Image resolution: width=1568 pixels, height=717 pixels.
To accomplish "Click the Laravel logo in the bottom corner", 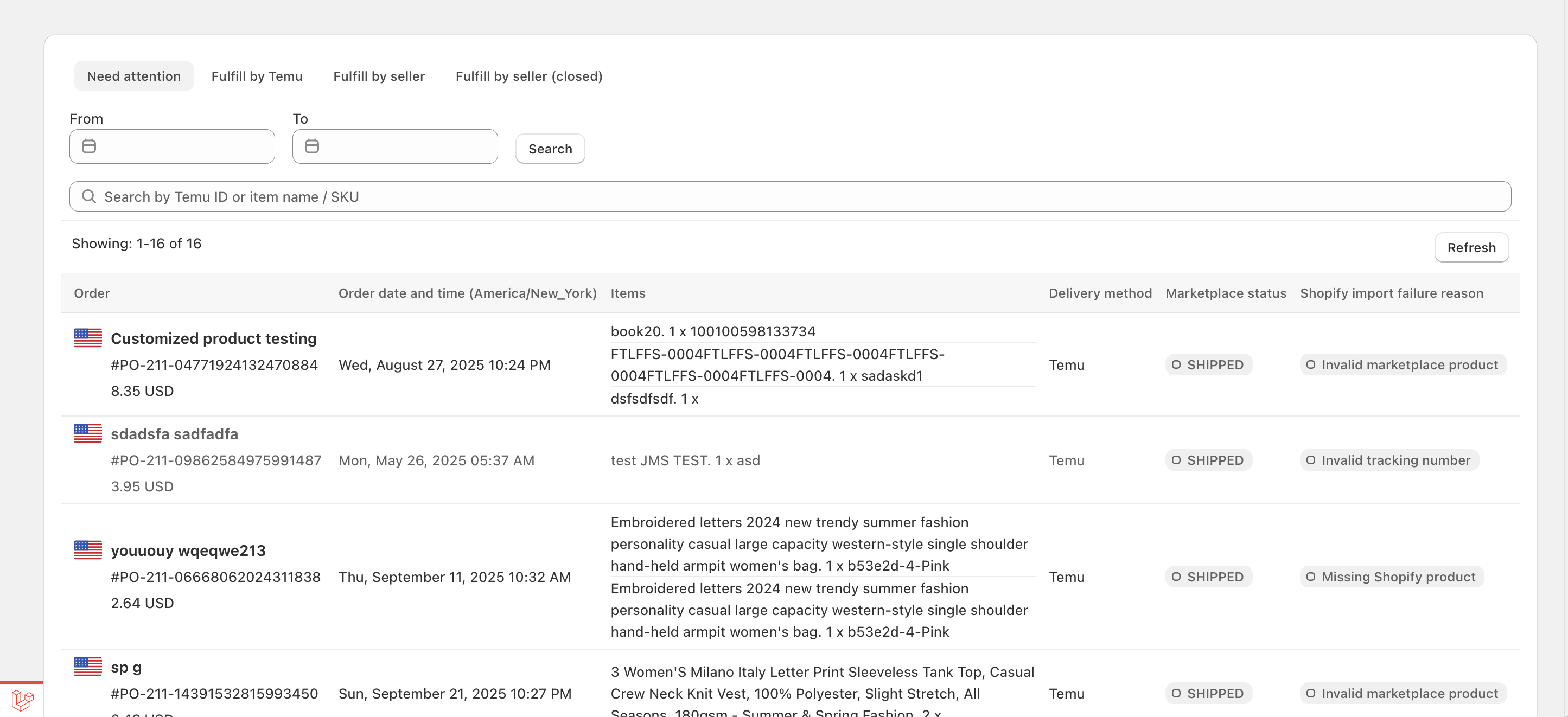I will point(22,700).
